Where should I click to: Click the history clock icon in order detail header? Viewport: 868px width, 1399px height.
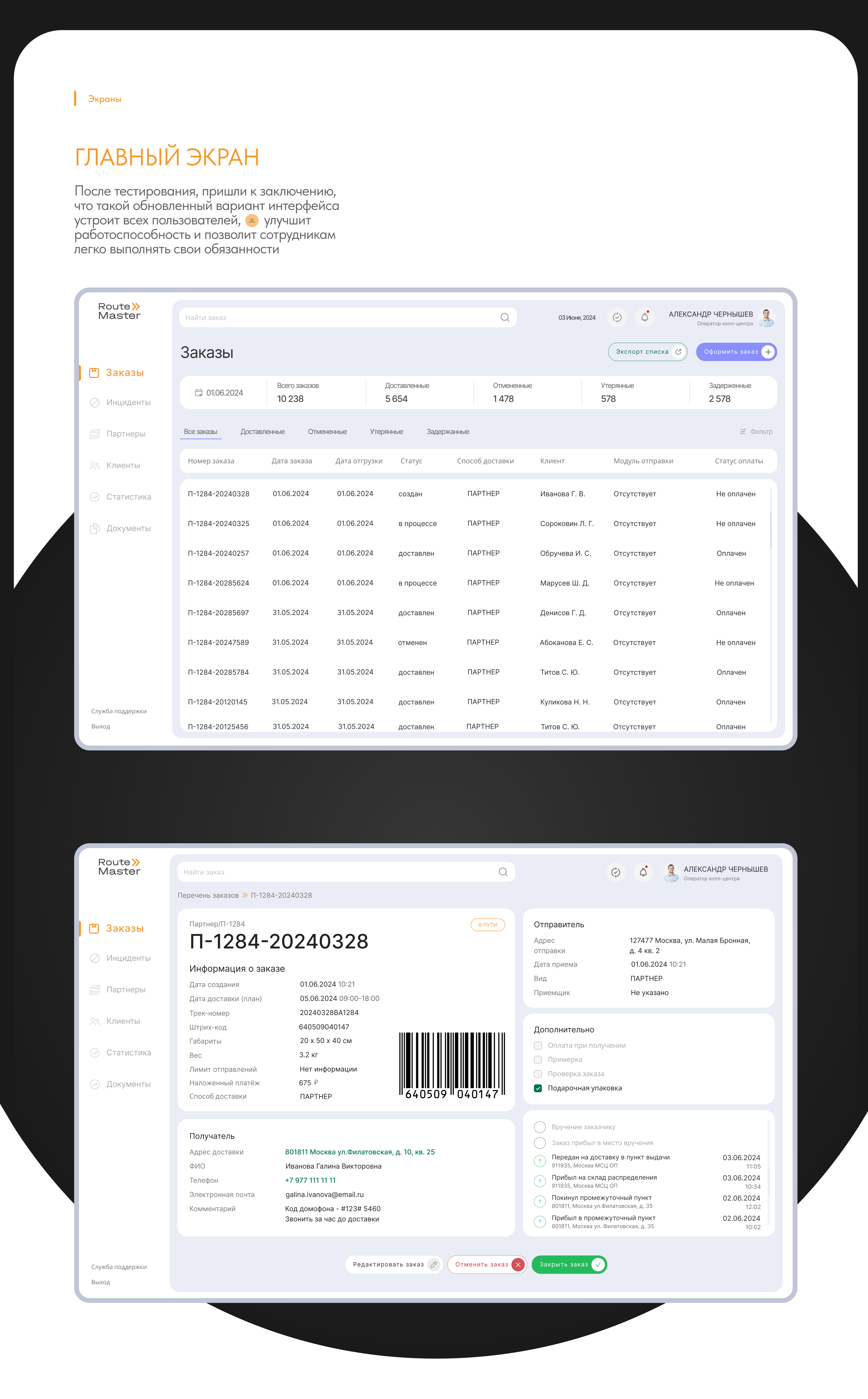coord(615,872)
